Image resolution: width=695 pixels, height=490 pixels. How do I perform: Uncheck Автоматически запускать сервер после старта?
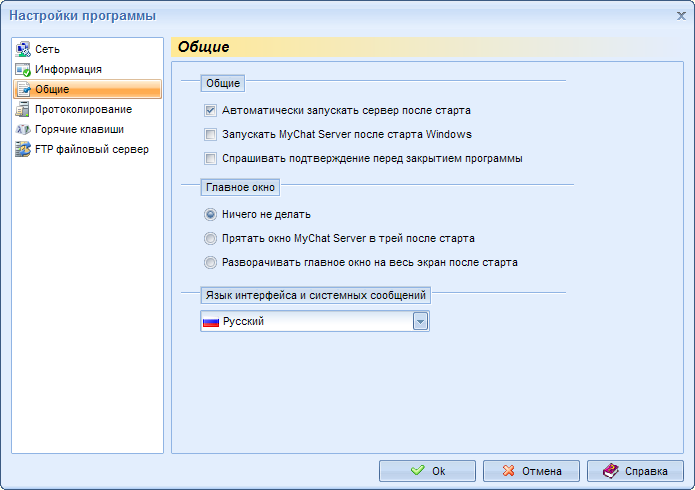(x=211, y=110)
